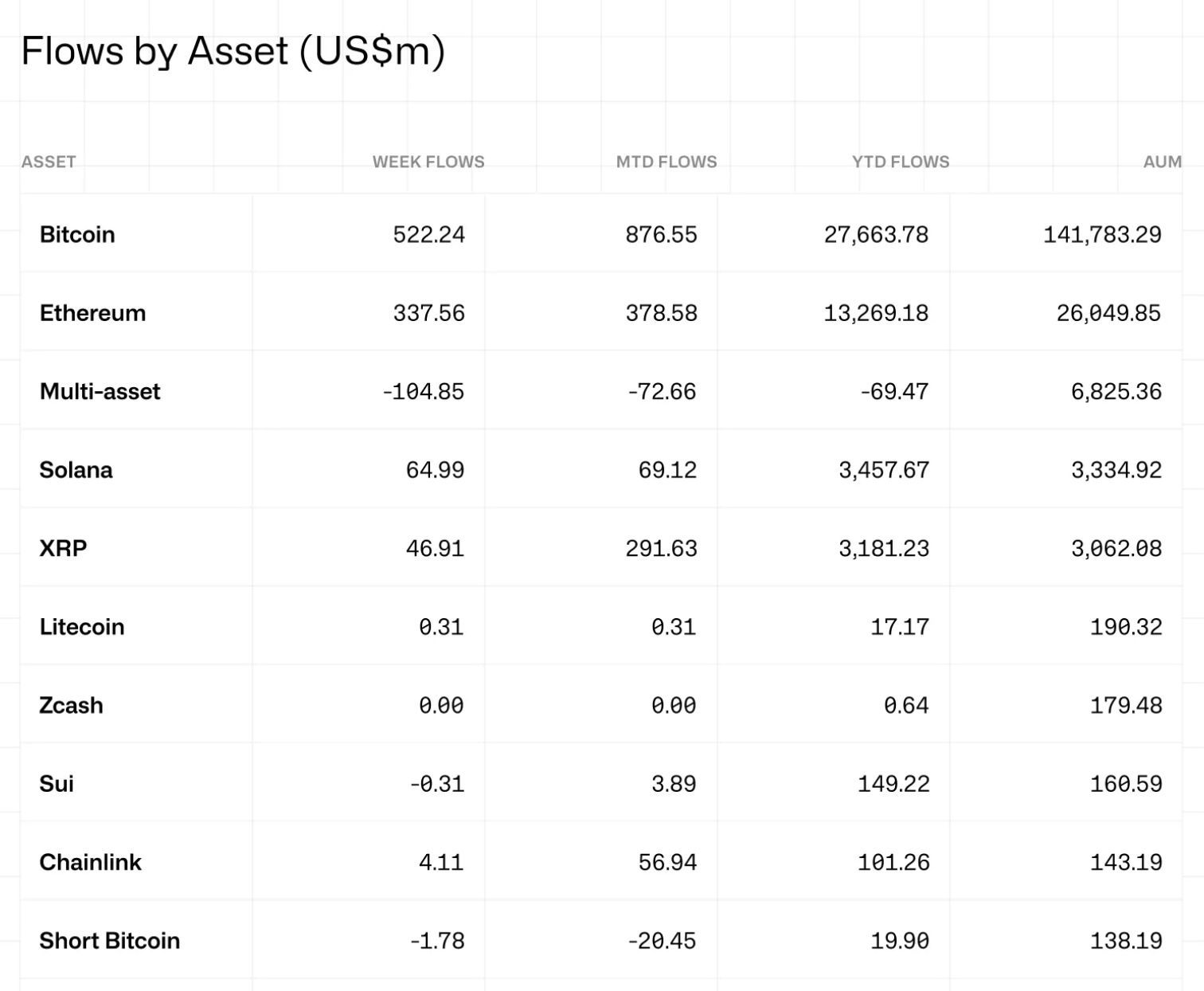Click XRP MTD flows value 291.63

click(x=661, y=548)
